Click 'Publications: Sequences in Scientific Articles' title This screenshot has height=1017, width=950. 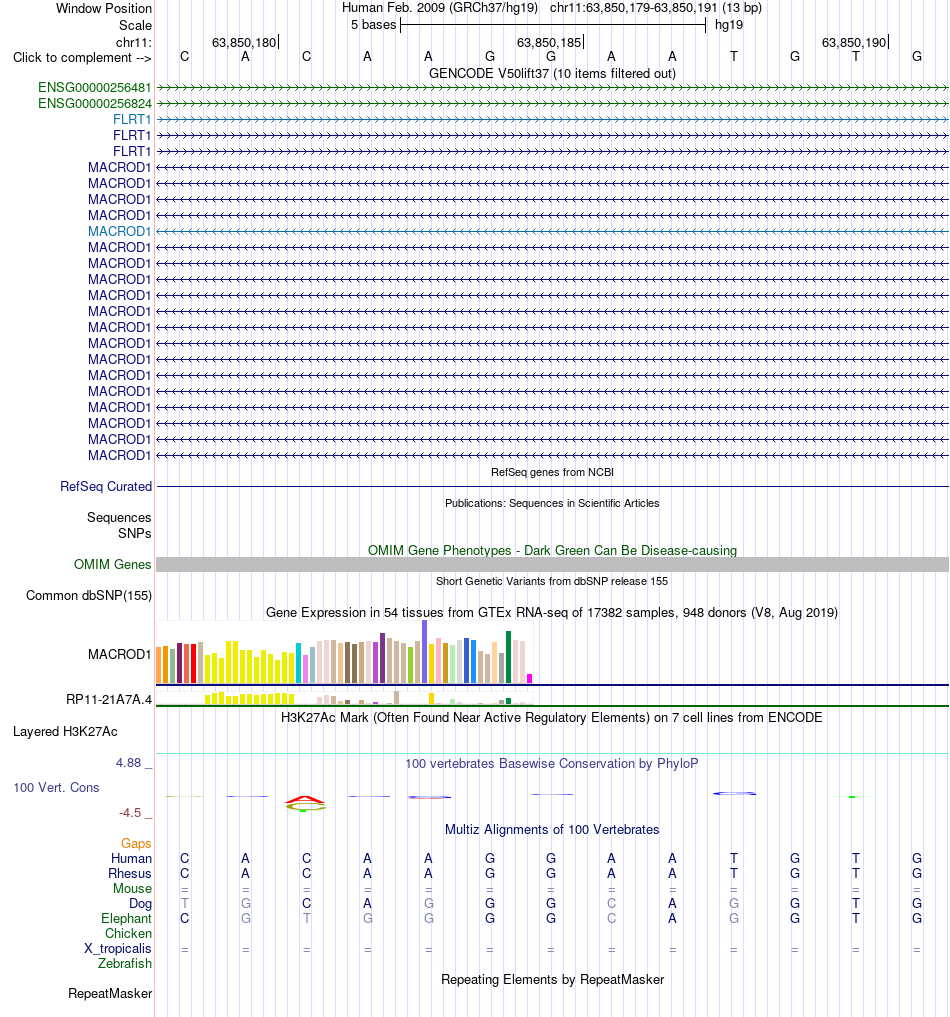click(x=552, y=503)
